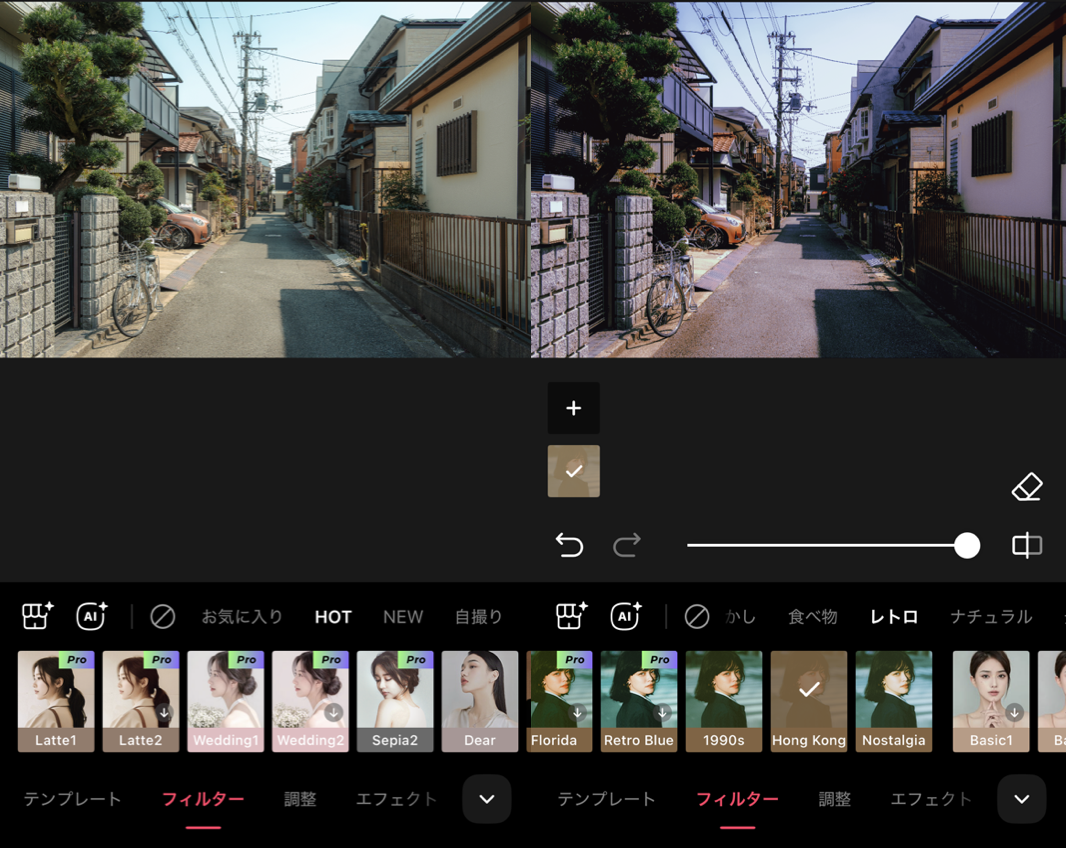
Task: Open the filter store in the right panel
Action: (x=570, y=617)
